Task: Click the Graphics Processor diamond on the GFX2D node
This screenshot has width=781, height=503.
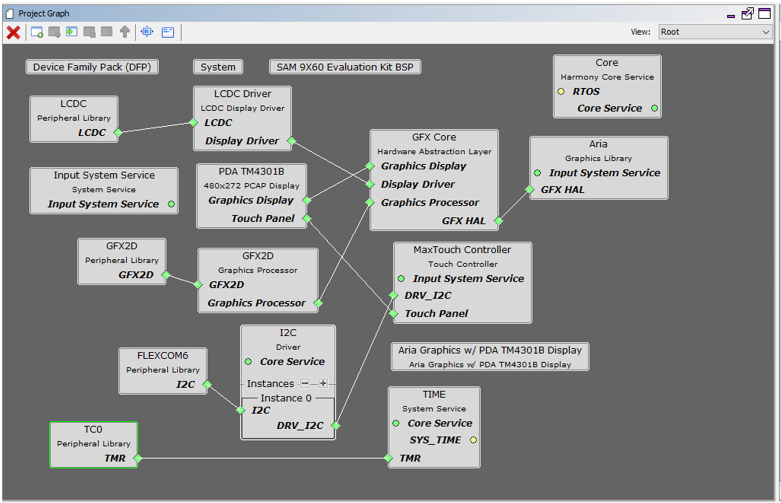Action: 318,303
